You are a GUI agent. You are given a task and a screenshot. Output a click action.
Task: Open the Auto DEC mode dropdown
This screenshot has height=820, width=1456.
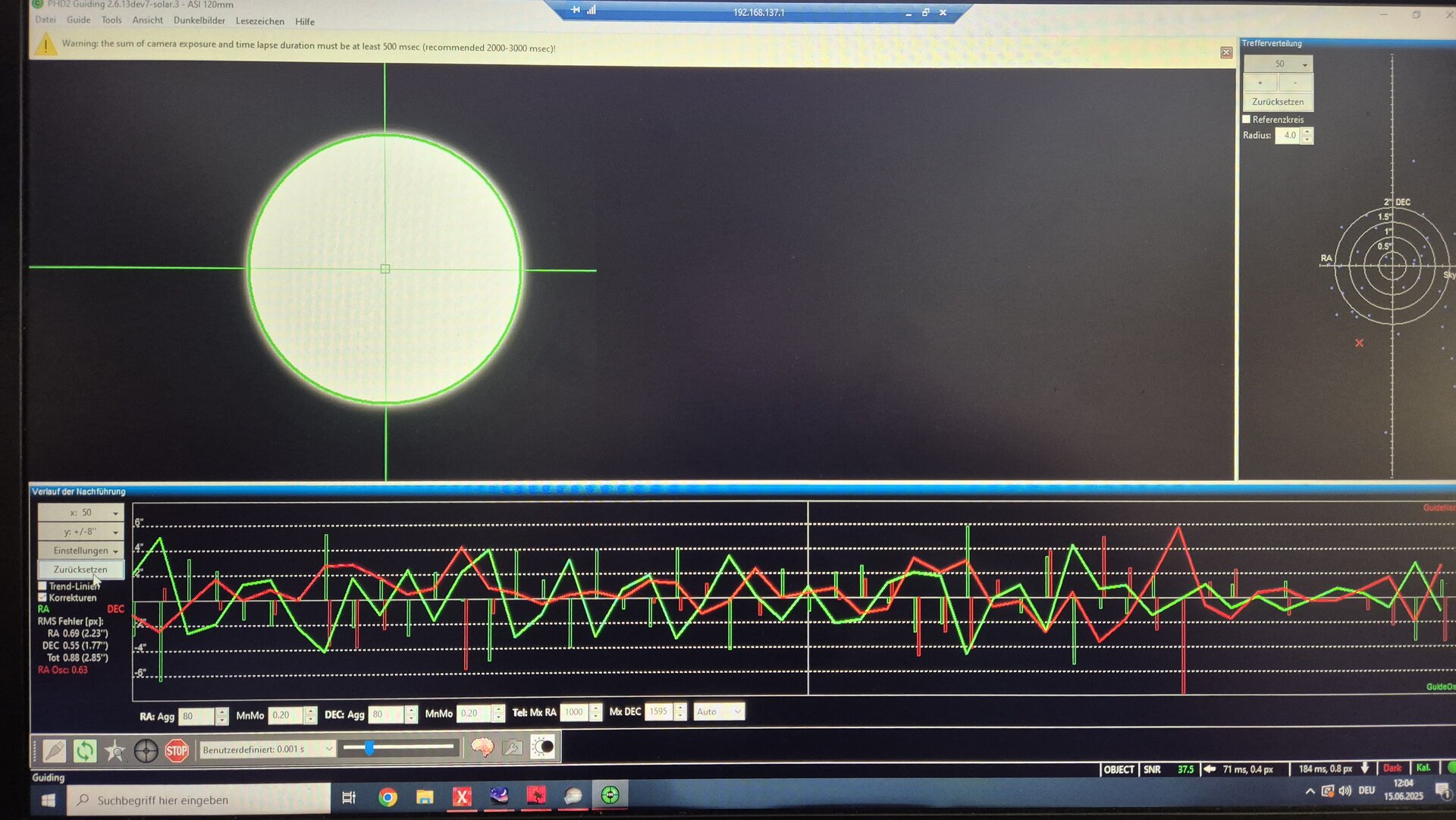(x=719, y=712)
